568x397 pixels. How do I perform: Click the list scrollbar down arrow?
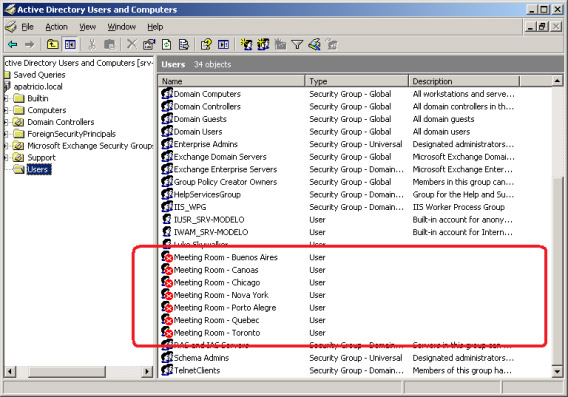tap(557, 371)
